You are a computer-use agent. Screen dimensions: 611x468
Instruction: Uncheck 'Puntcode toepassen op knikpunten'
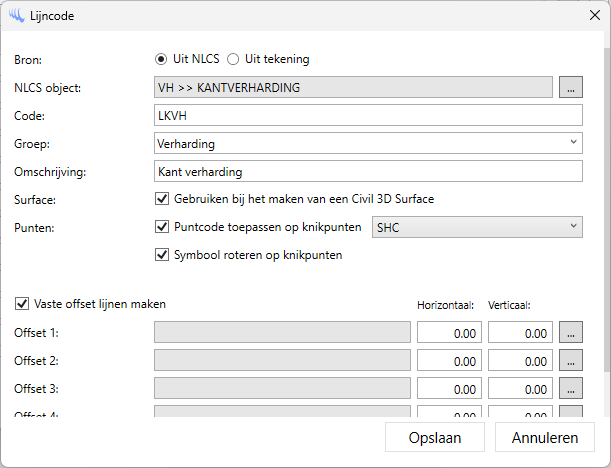(x=163, y=227)
